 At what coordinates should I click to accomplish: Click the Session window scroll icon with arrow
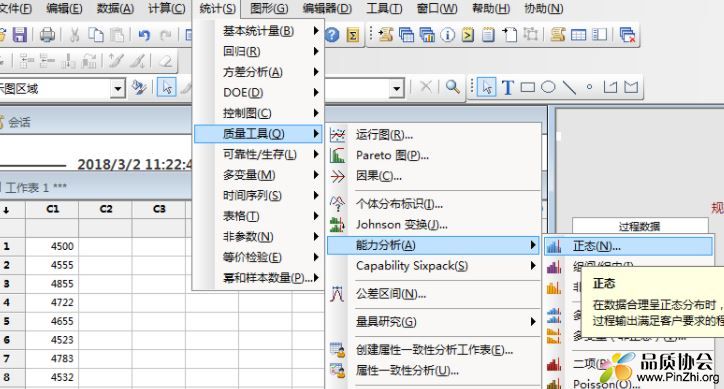[385, 35]
